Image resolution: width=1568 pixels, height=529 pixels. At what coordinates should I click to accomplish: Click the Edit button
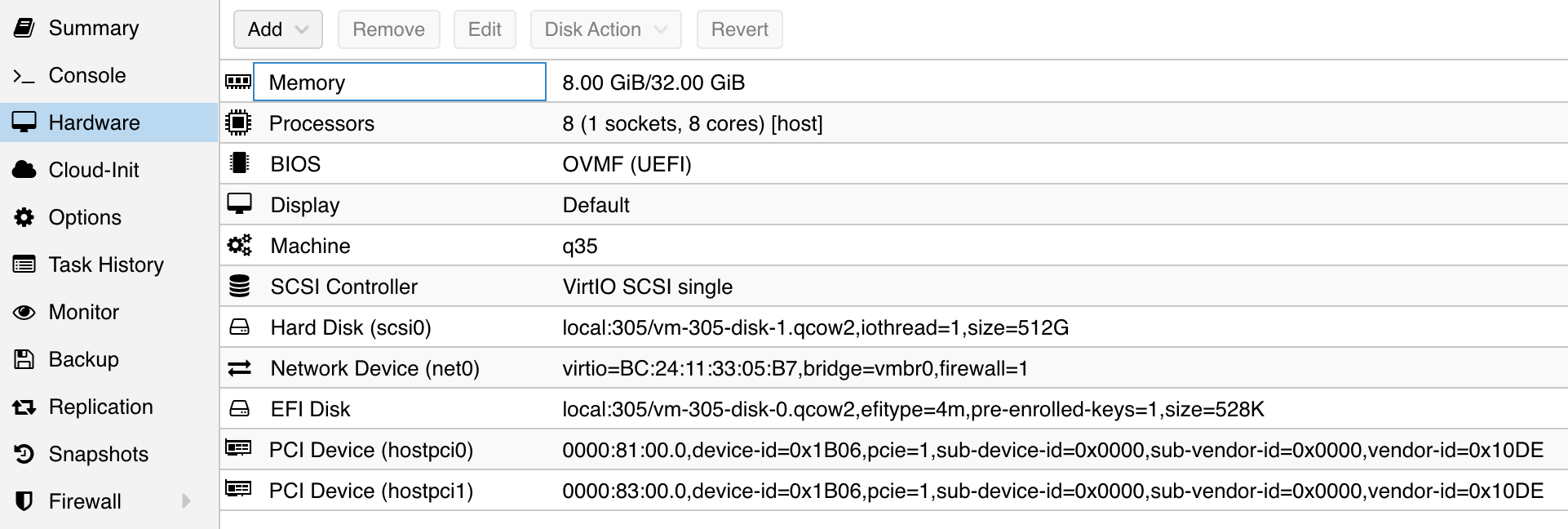click(x=485, y=29)
